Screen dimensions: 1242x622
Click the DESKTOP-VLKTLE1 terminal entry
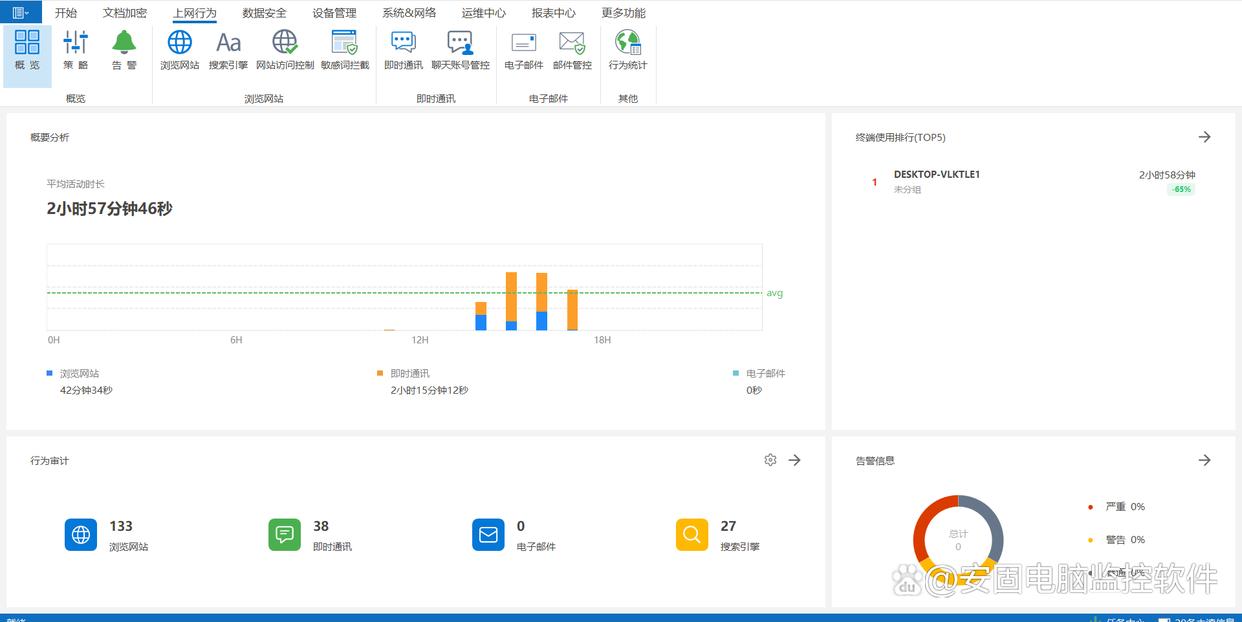click(x=936, y=174)
